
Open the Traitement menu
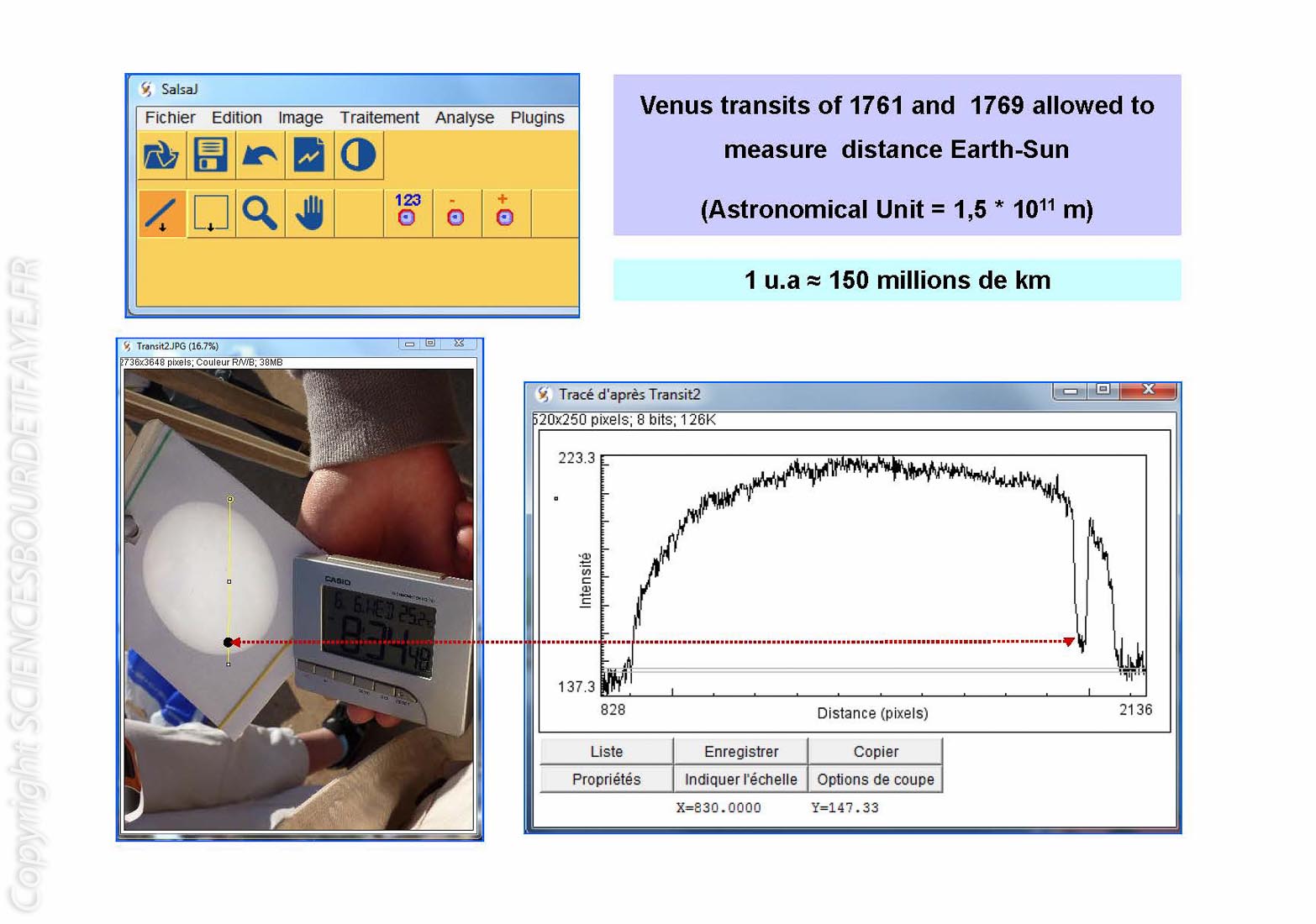click(379, 118)
